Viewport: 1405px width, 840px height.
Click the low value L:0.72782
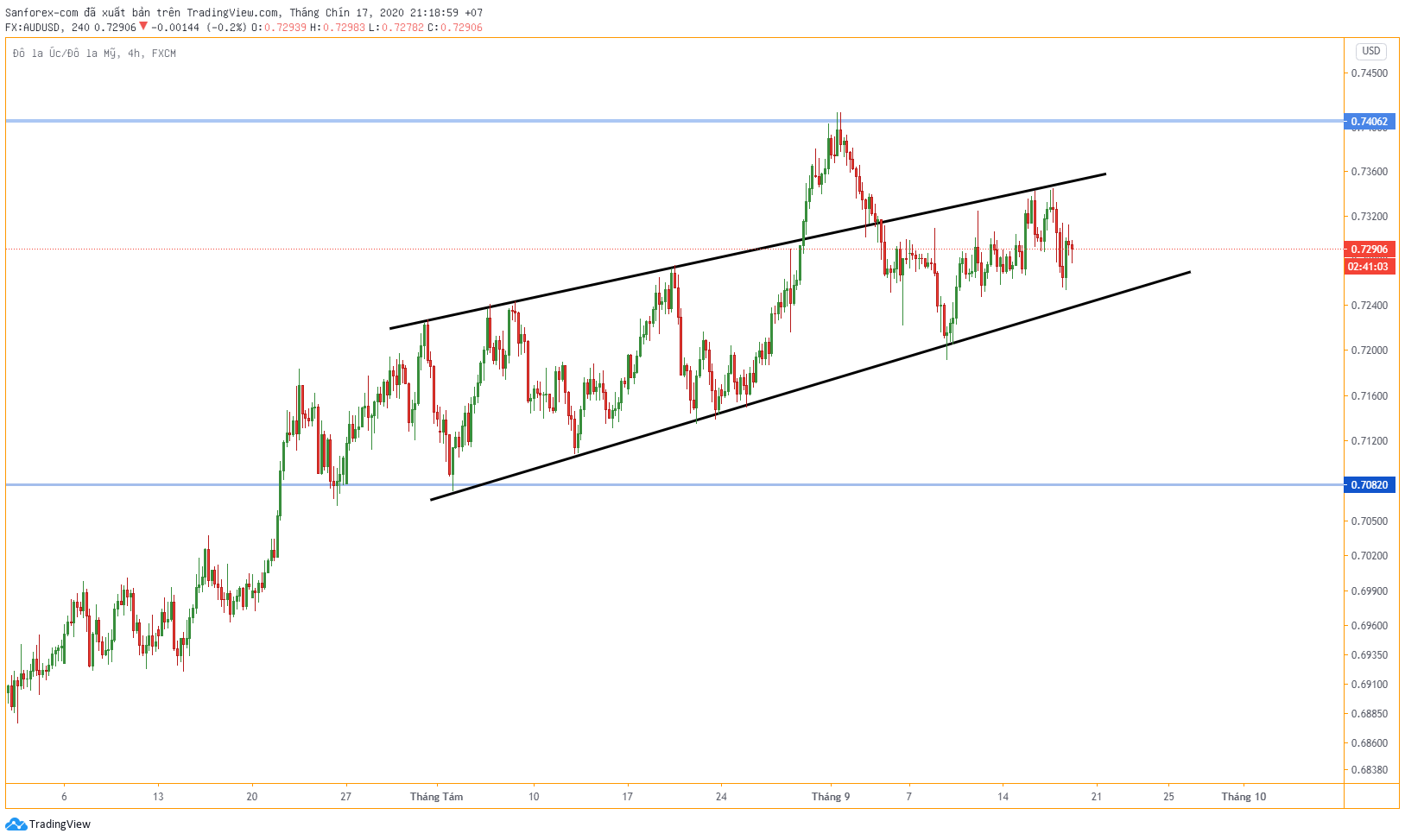point(396,27)
